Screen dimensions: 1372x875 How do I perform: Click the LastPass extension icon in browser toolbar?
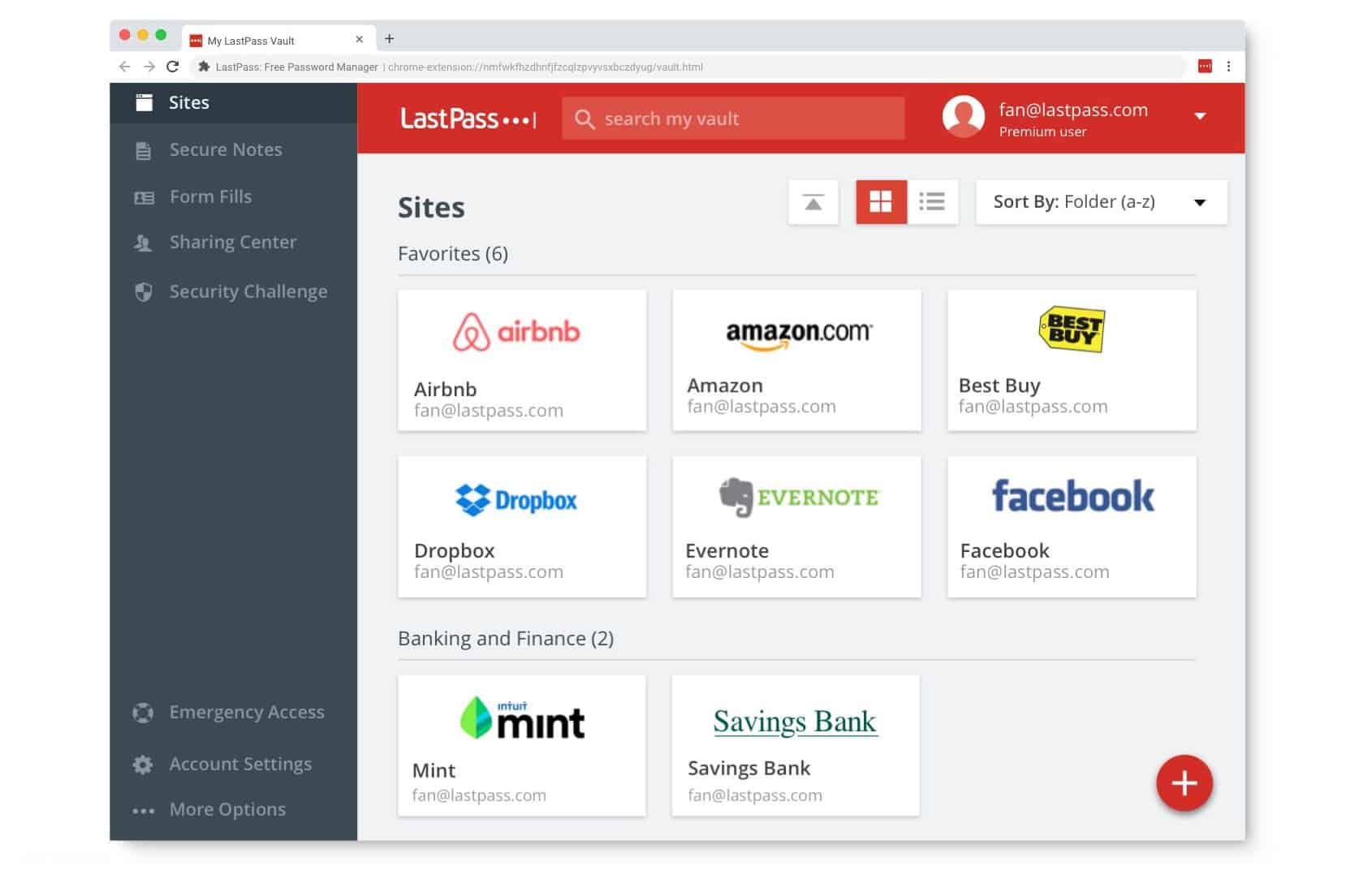[1205, 67]
